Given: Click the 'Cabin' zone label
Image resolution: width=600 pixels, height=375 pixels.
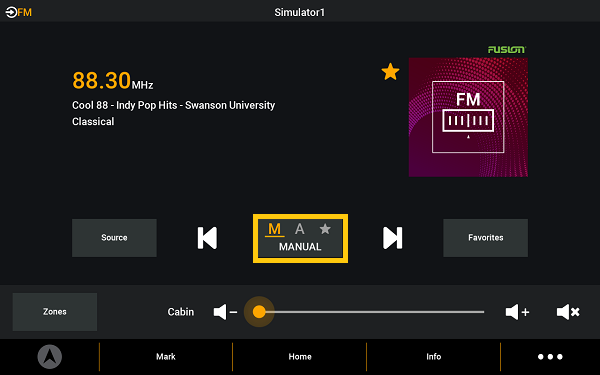Looking at the screenshot, I should click(181, 312).
